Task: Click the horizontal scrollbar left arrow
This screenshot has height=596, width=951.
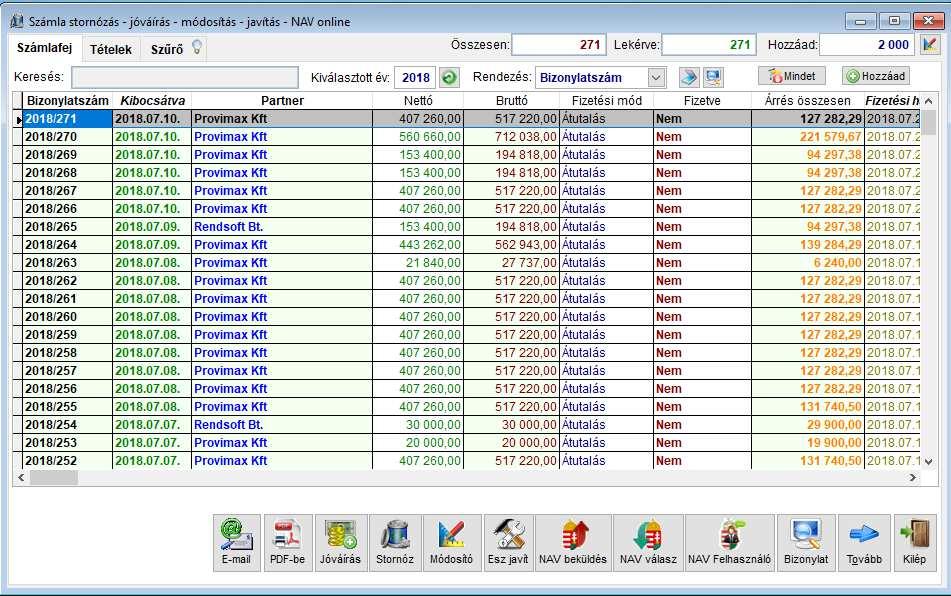Action: [21, 478]
